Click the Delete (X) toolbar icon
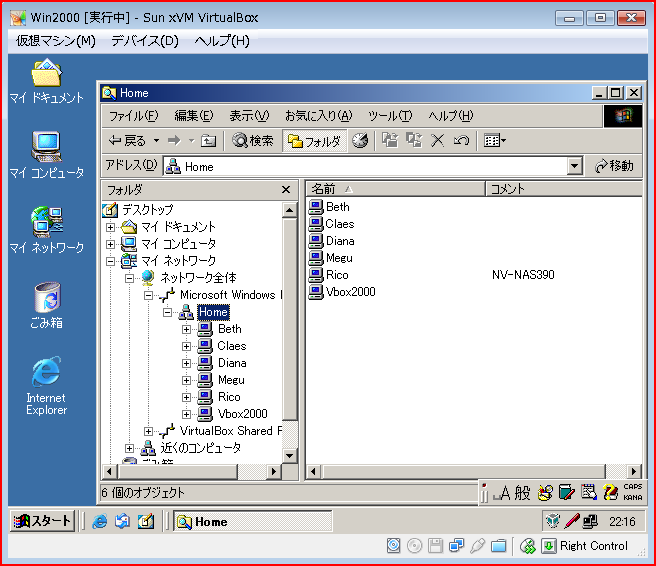The width and height of the screenshot is (656, 566). 438,141
